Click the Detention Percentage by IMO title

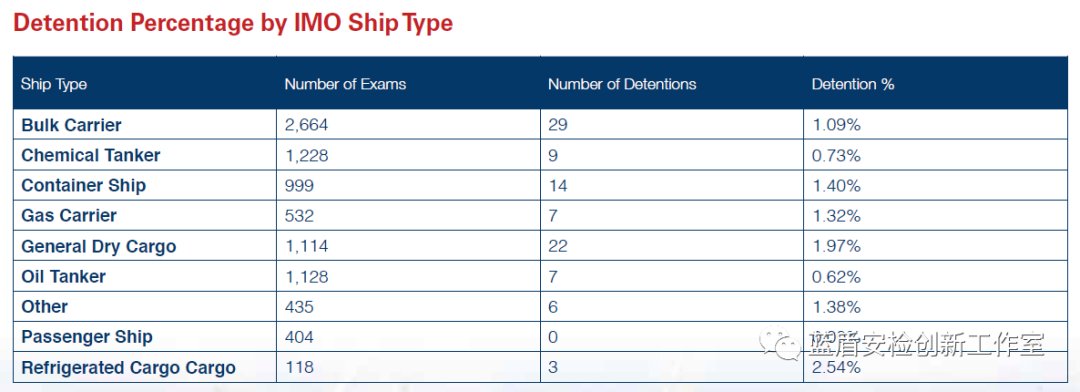[x=233, y=23]
